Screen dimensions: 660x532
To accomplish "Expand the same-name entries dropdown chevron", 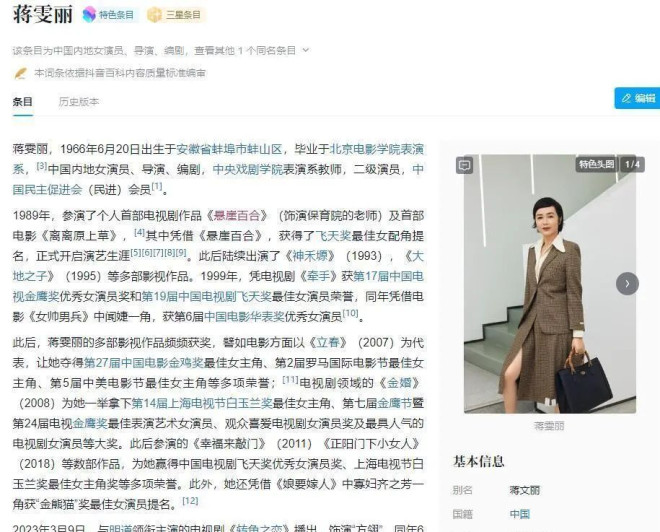I will [306, 51].
